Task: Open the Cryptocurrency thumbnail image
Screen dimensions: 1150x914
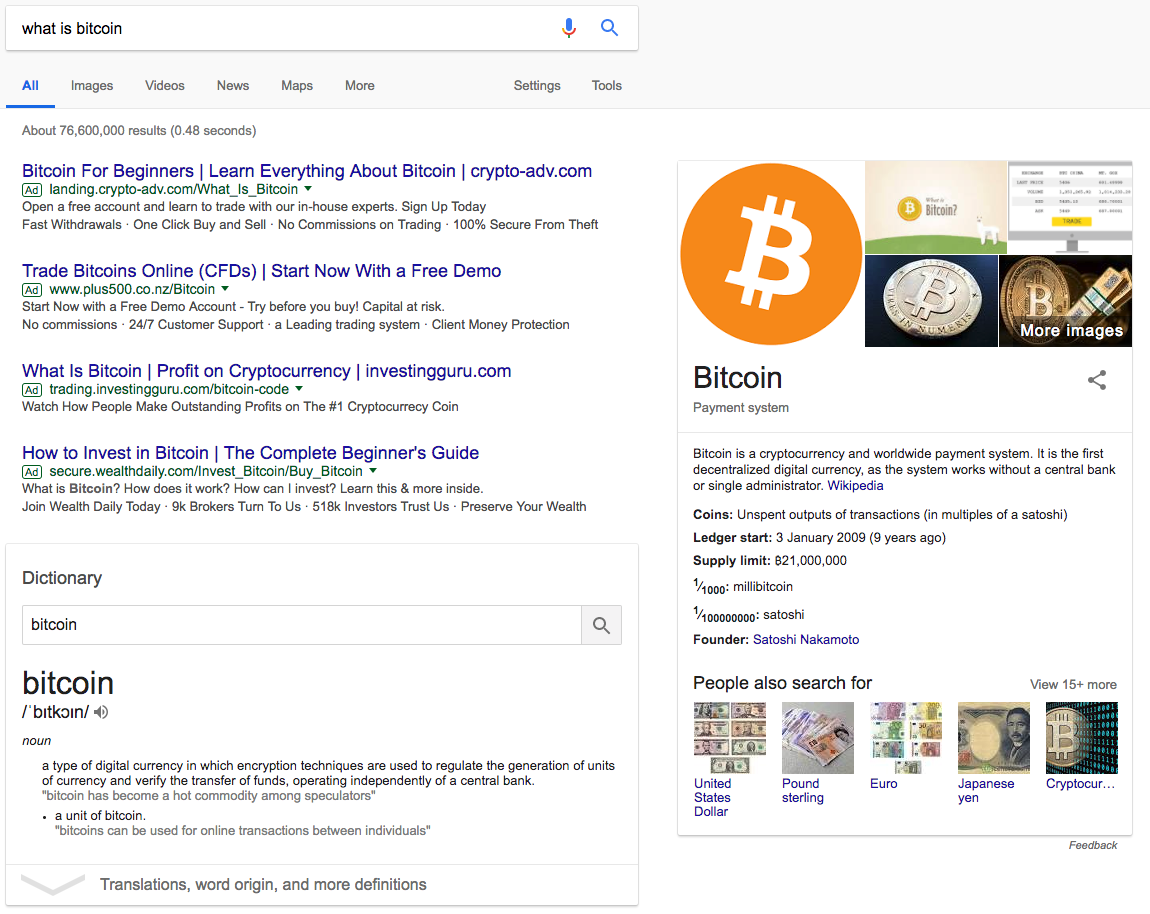Action: [1082, 738]
